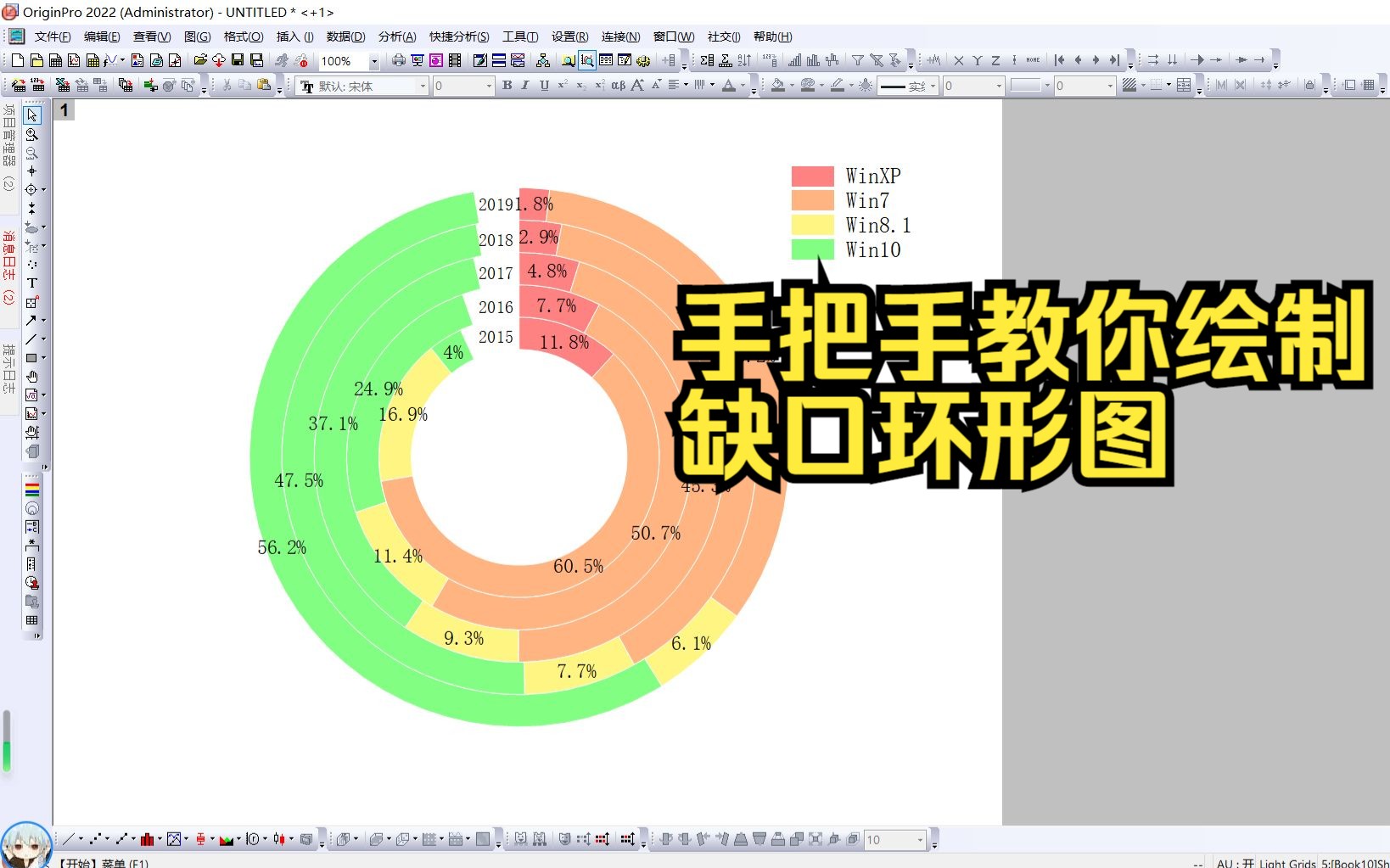Image resolution: width=1390 pixels, height=868 pixels.
Task: Toggle the lock icon in the right toolbar
Action: pos(1309,85)
